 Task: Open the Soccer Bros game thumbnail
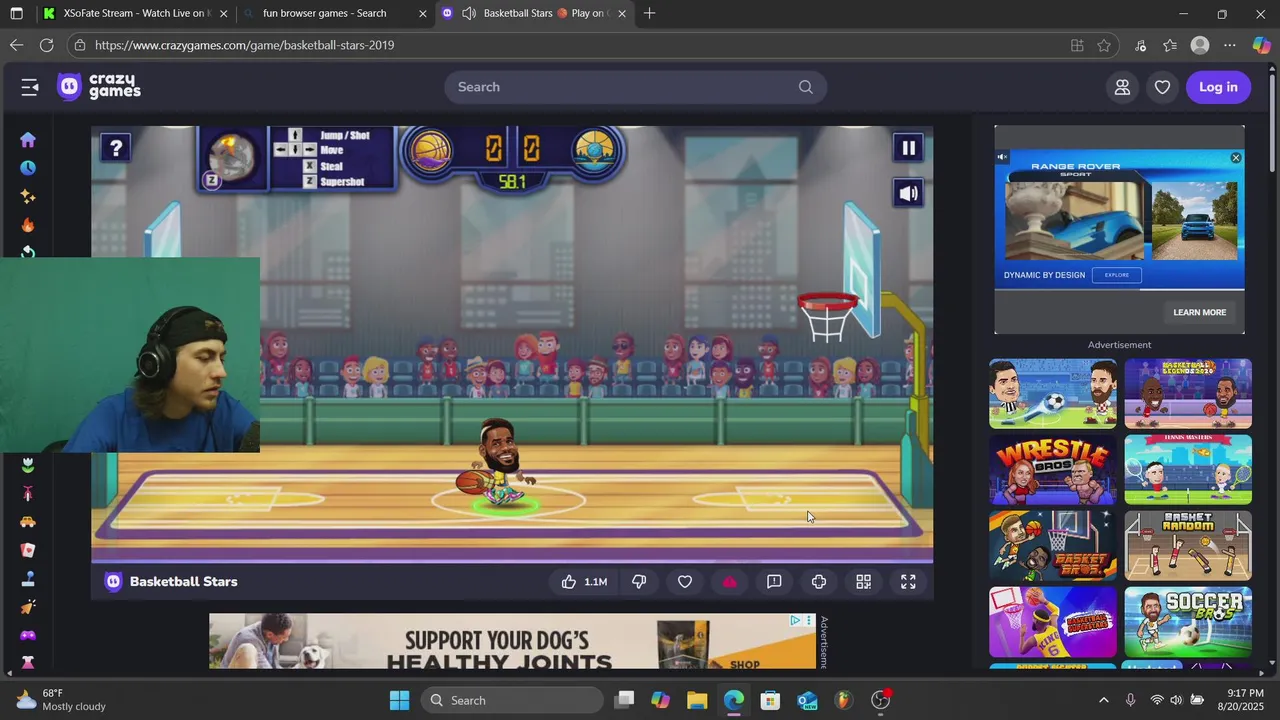1188,621
